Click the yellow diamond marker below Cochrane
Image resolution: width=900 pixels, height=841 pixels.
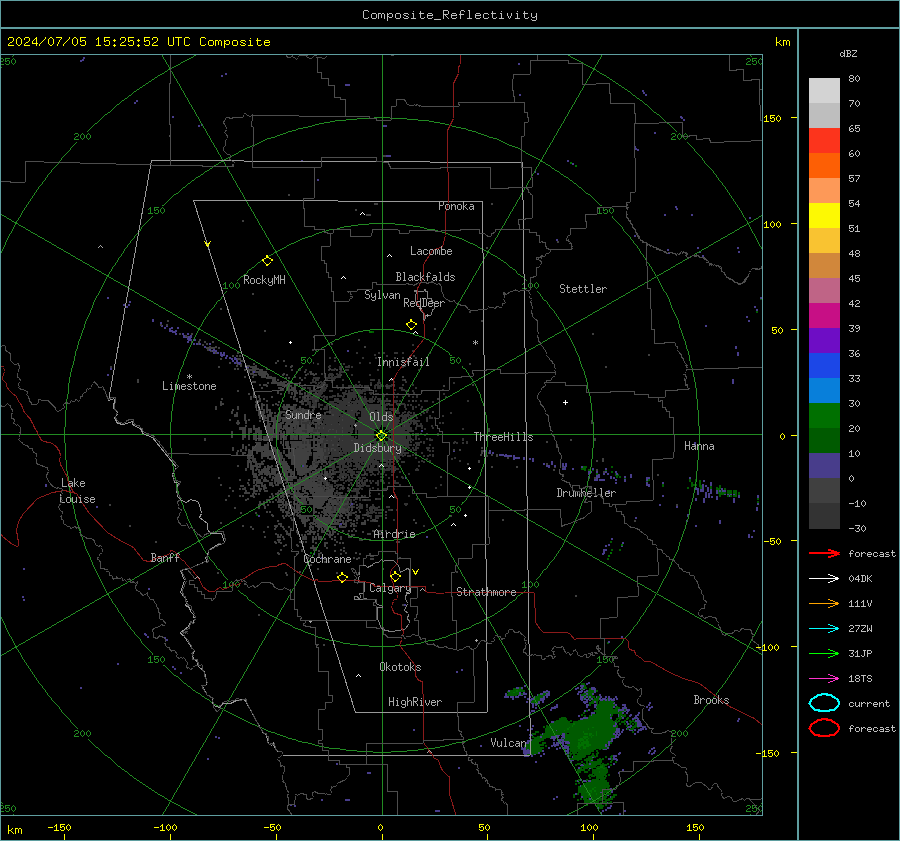(342, 577)
